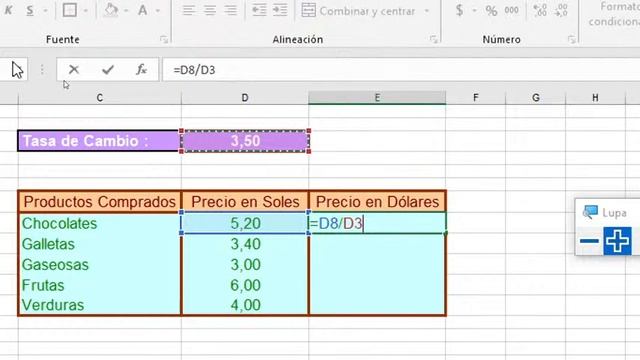This screenshot has width=640, height=360.
Task: Select price cell 4,00
Action: (x=245, y=305)
